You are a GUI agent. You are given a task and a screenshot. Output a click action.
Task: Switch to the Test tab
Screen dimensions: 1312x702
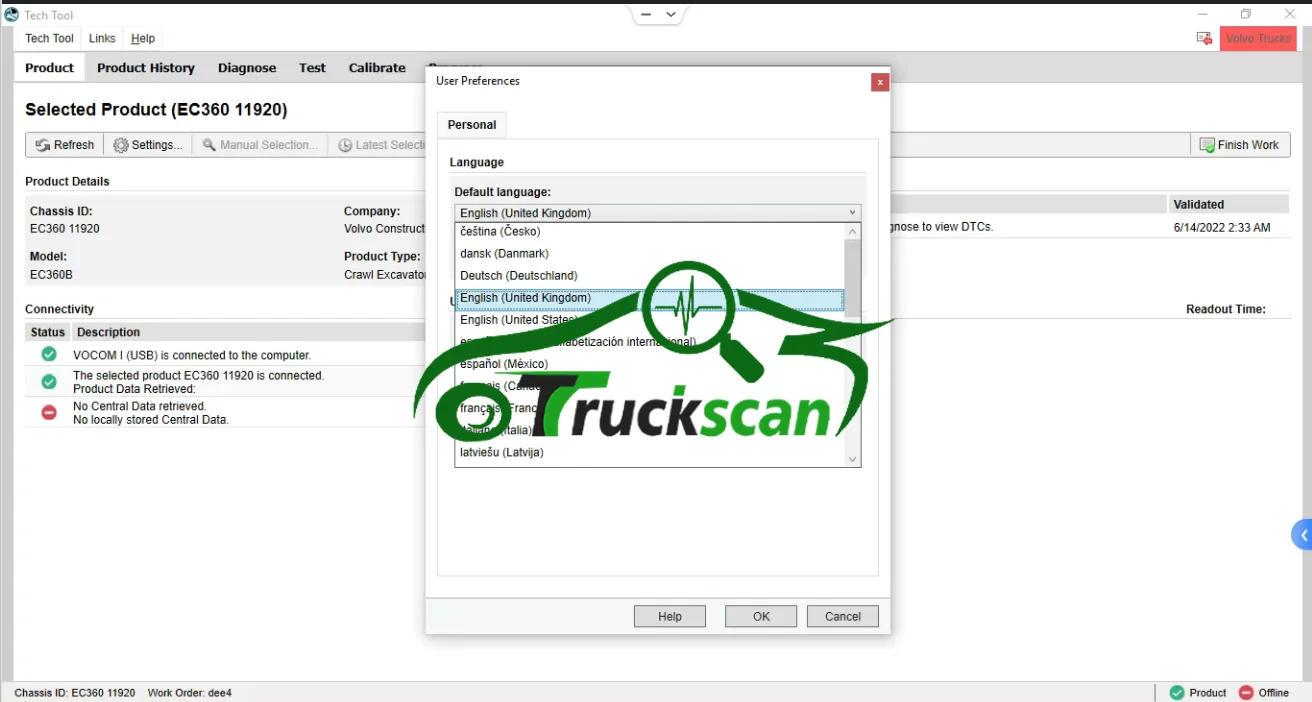[x=312, y=68]
